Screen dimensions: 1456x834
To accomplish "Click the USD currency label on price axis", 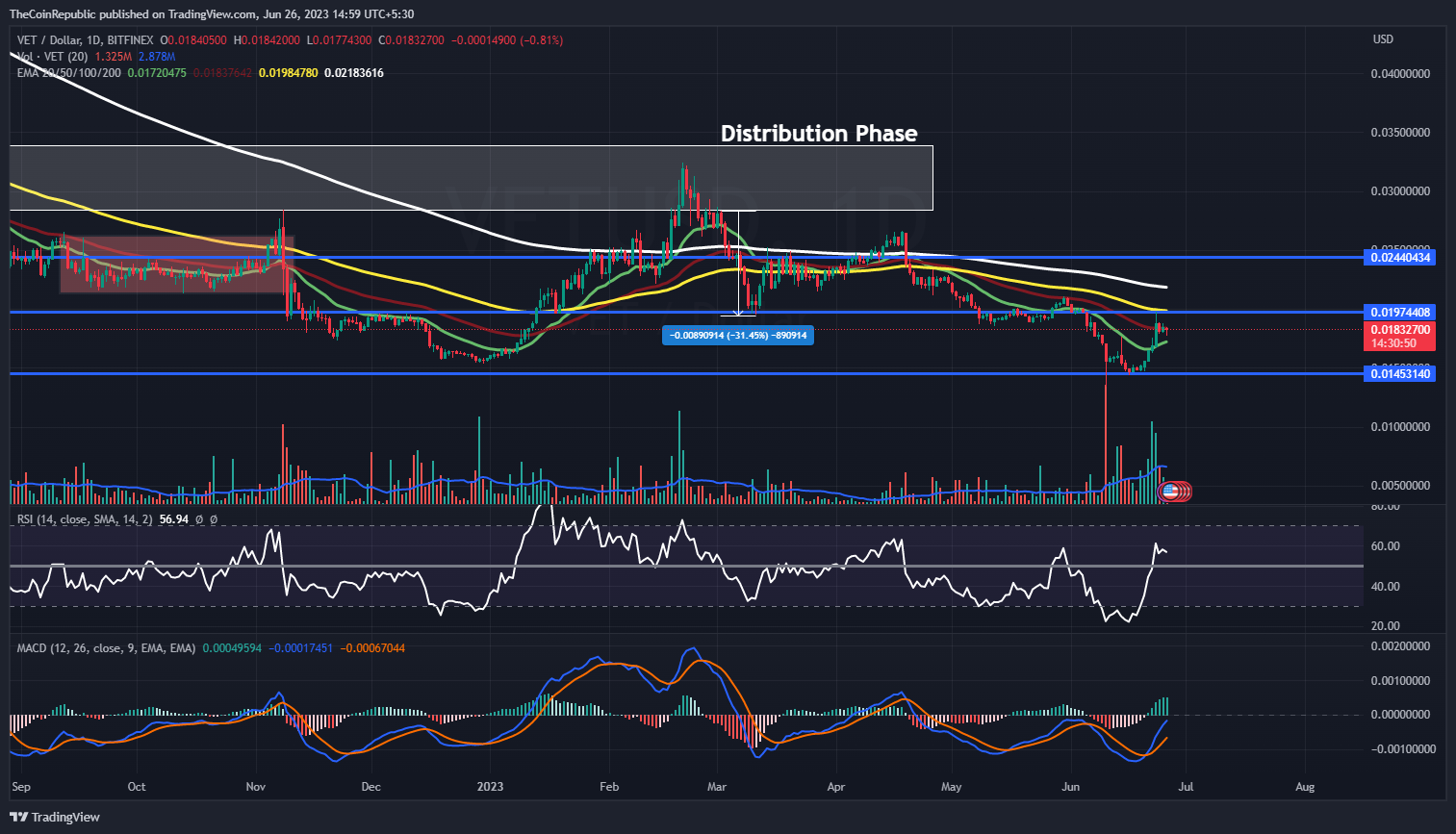I will [1383, 39].
